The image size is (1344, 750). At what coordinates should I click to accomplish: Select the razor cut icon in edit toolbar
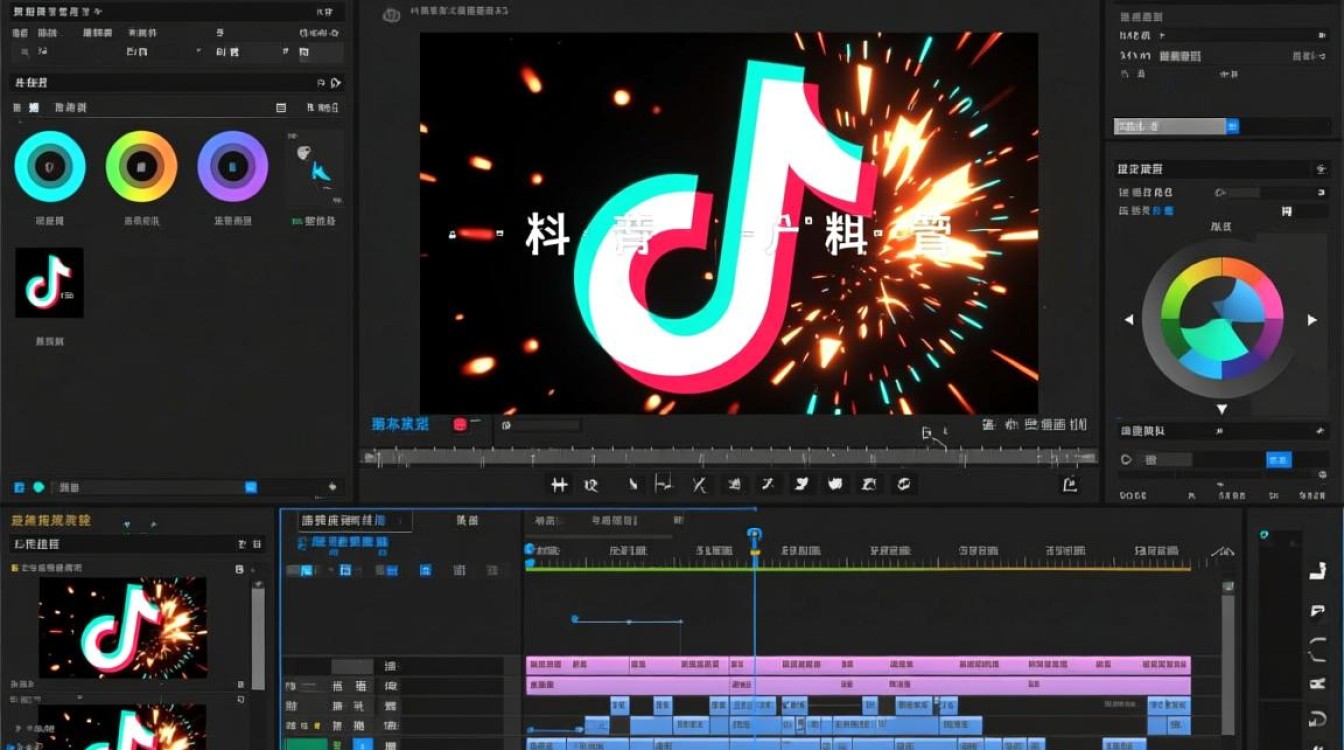699,485
